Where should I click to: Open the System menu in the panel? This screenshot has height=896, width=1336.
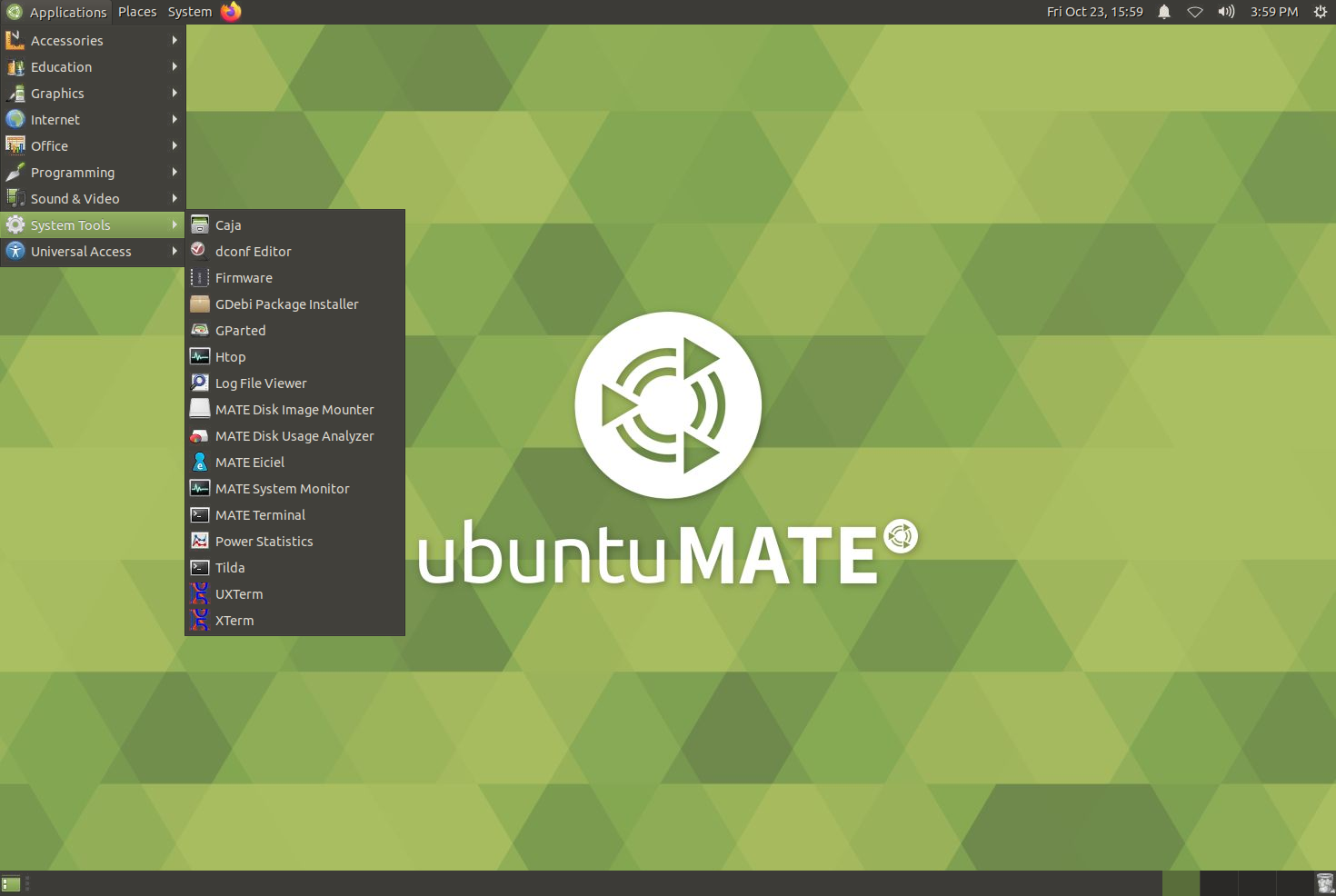189,12
